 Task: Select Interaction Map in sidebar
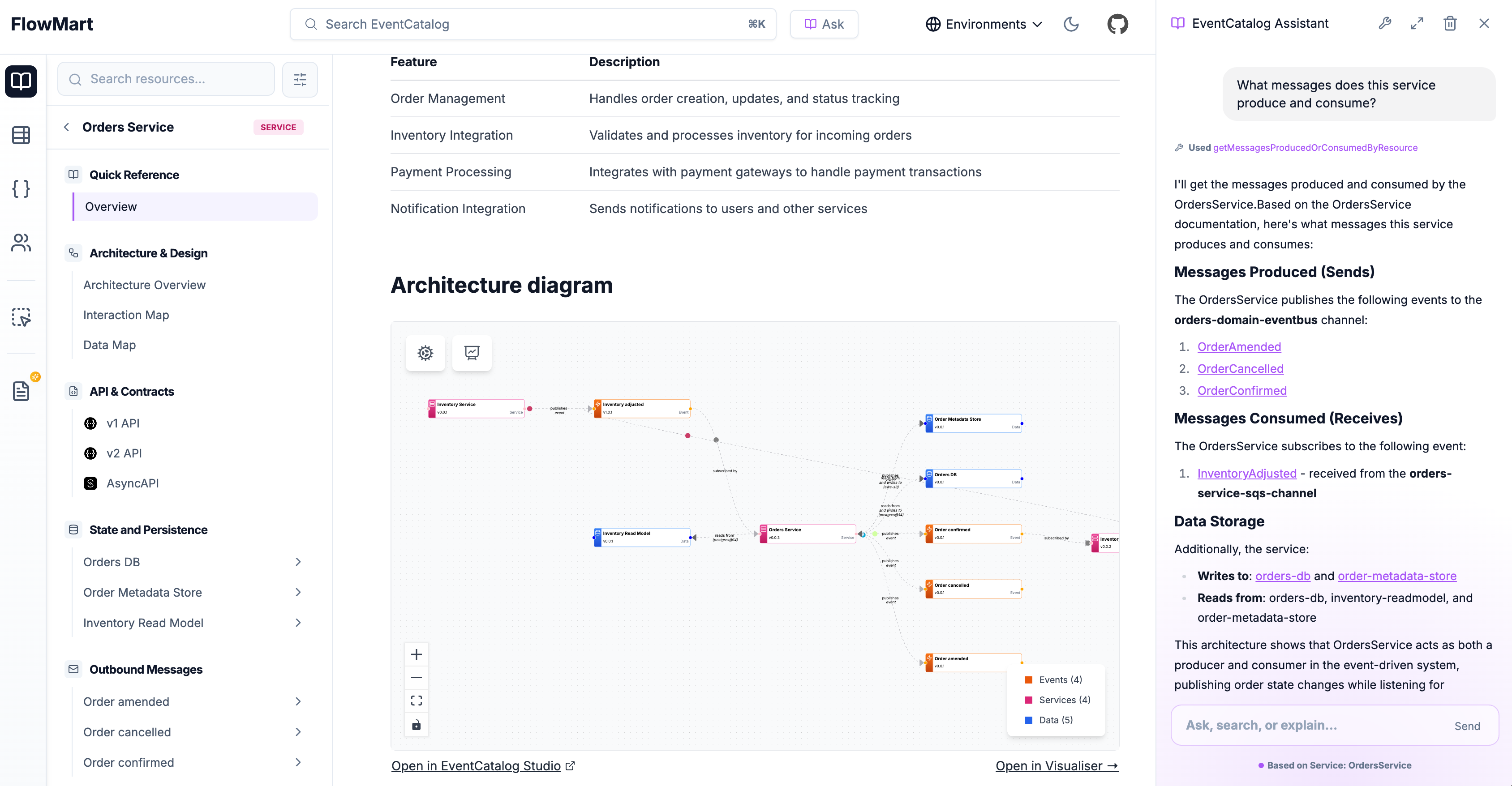[x=125, y=315]
